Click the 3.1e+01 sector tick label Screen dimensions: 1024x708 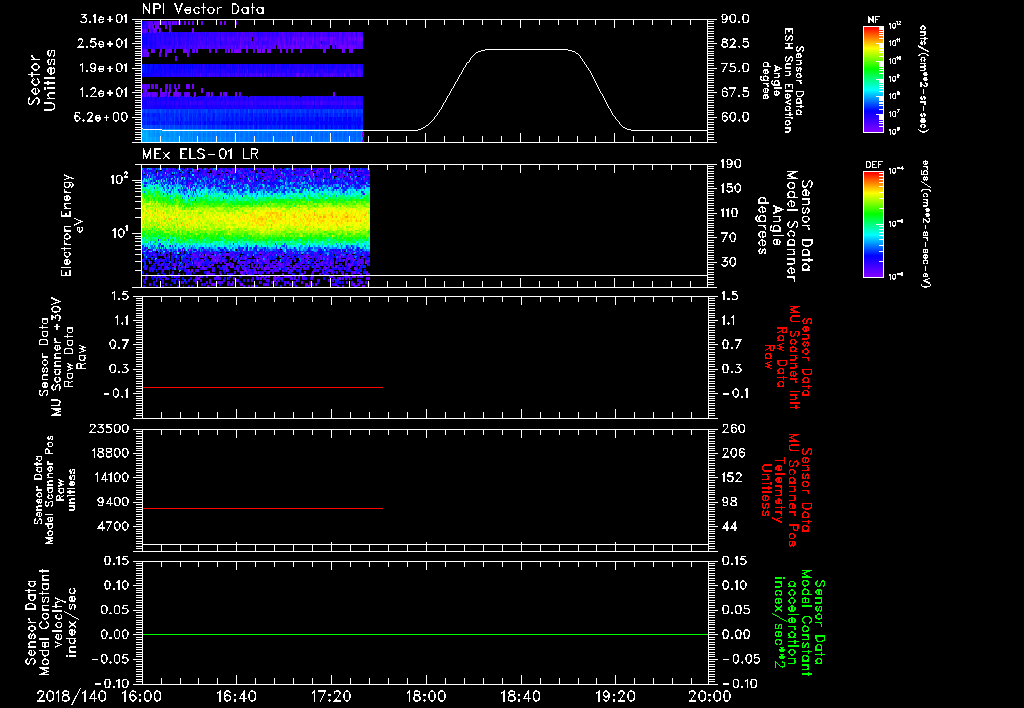pos(104,19)
